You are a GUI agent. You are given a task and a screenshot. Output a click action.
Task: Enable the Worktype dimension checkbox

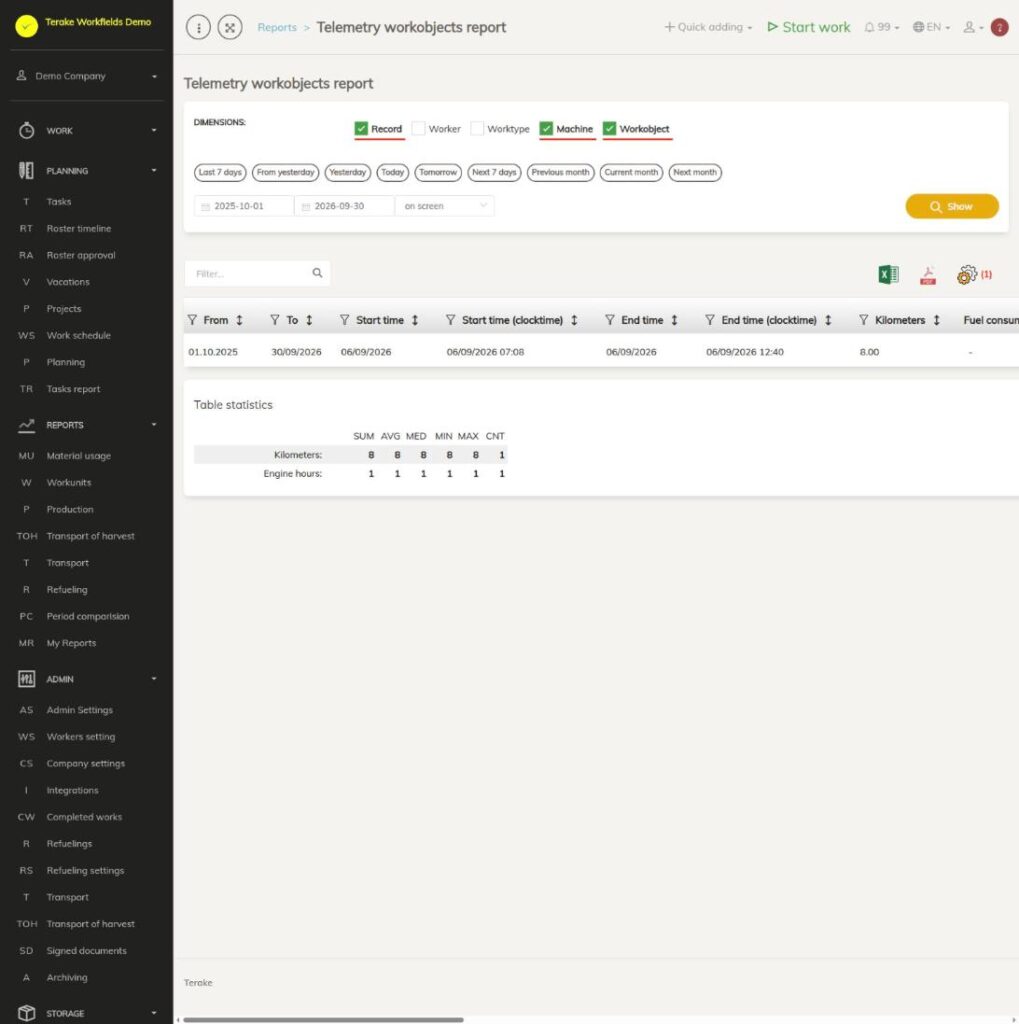(x=477, y=129)
